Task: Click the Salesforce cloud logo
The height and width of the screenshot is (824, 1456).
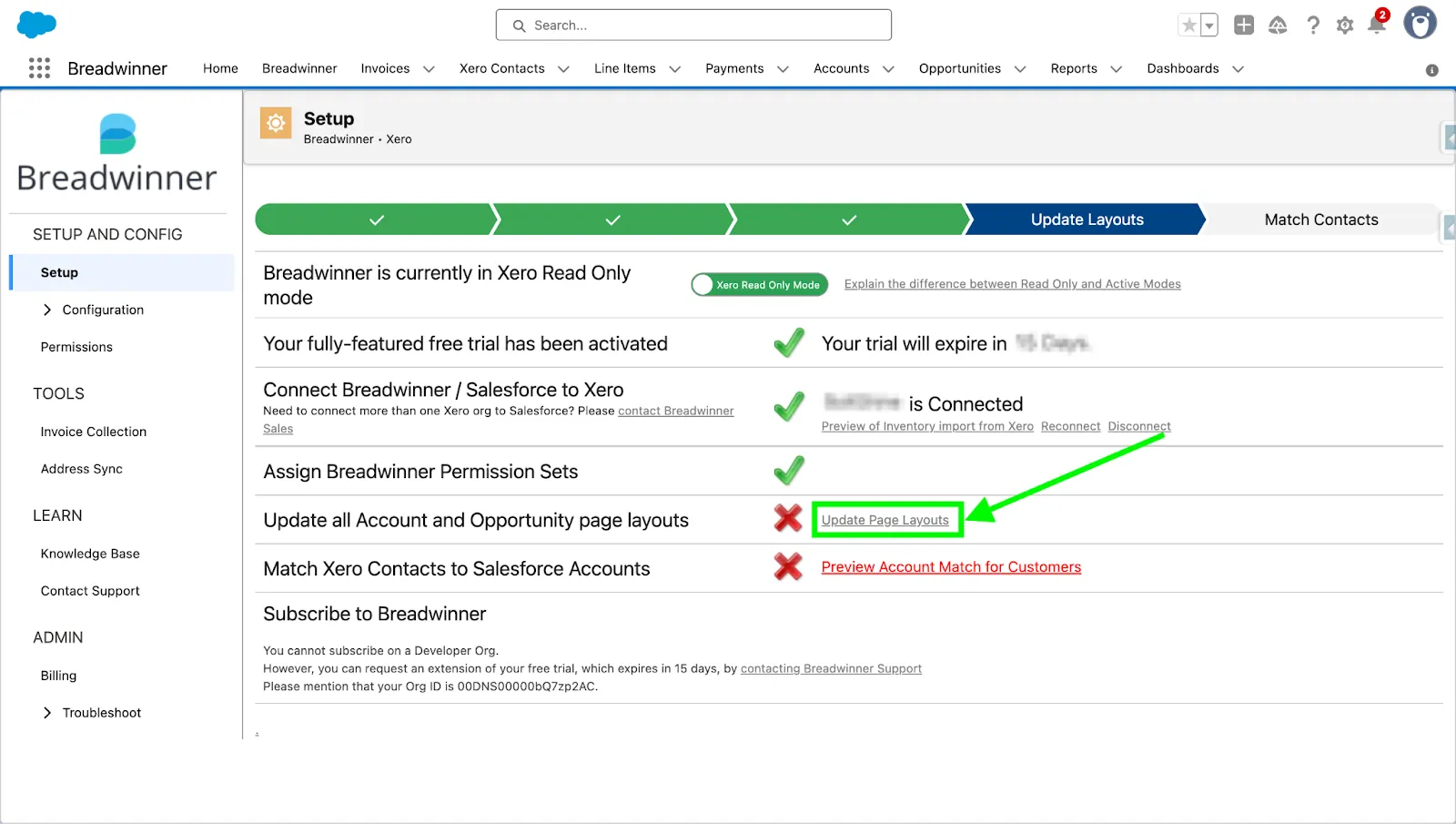Action: pos(36,25)
